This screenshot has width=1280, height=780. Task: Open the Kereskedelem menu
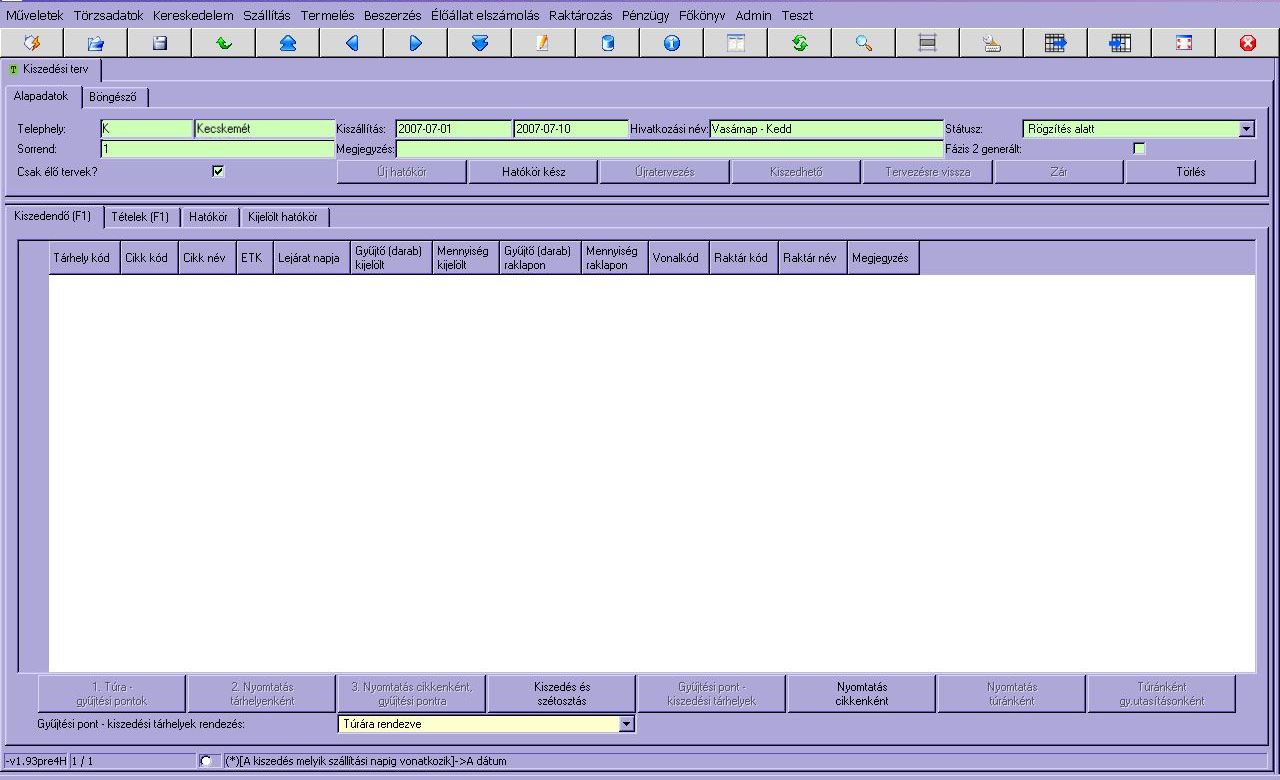tap(193, 15)
